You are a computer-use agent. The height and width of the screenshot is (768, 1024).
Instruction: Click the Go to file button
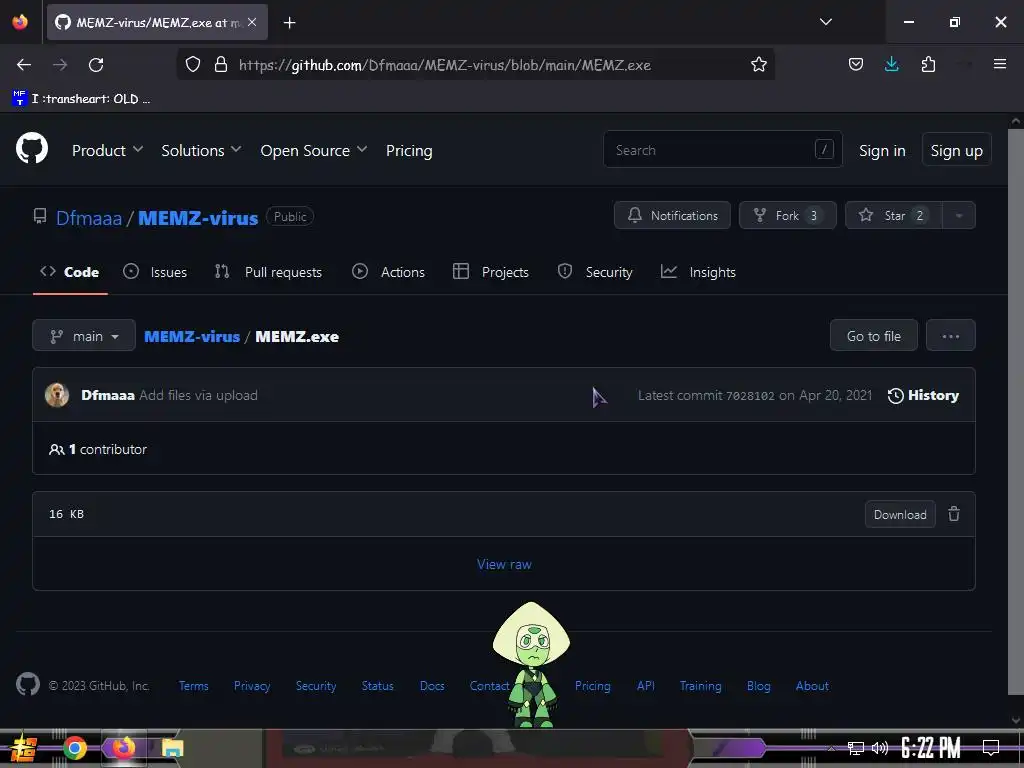pos(874,336)
